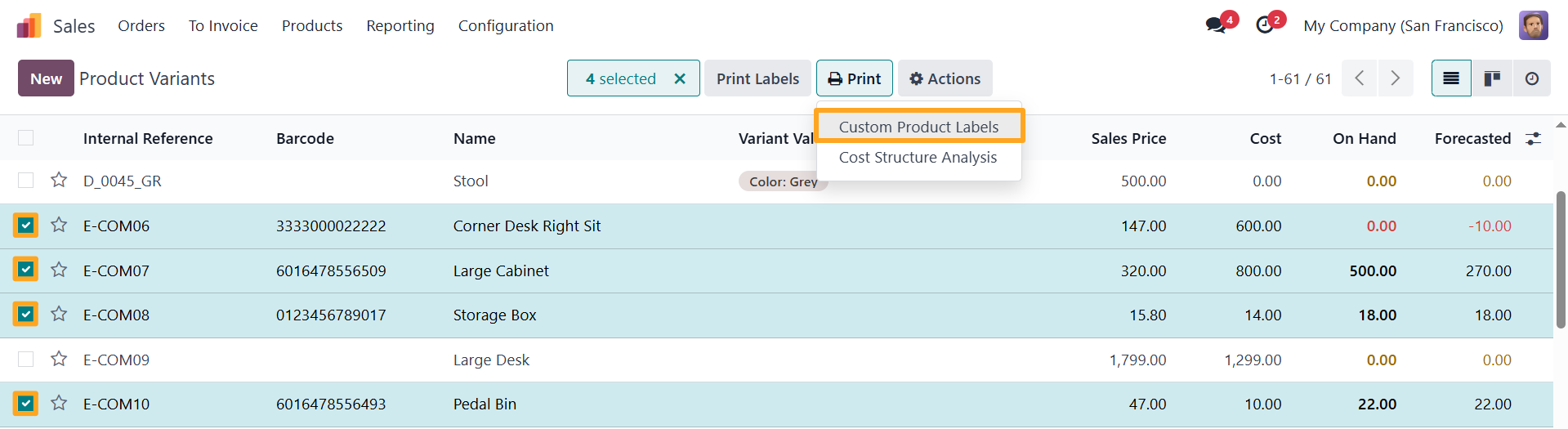
Task: Click forecasted value -10.00
Action: point(1490,226)
